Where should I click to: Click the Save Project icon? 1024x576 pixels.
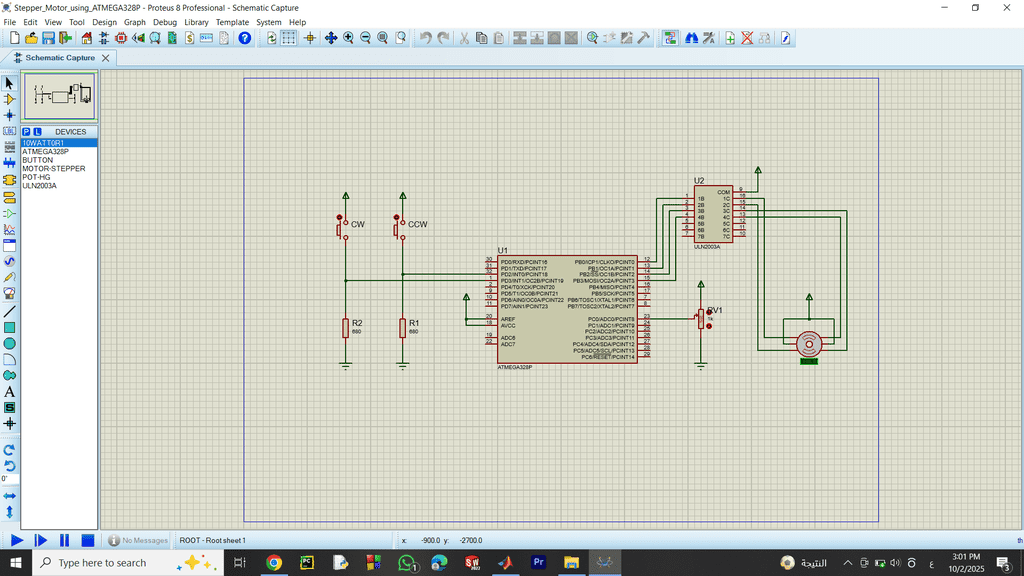(49, 38)
